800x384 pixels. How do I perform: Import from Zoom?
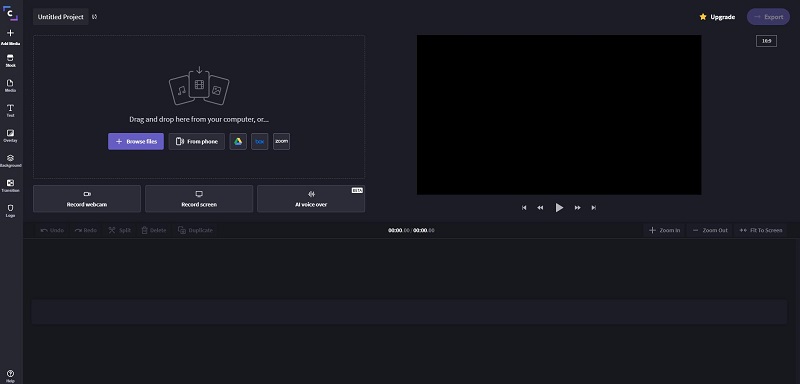click(282, 141)
